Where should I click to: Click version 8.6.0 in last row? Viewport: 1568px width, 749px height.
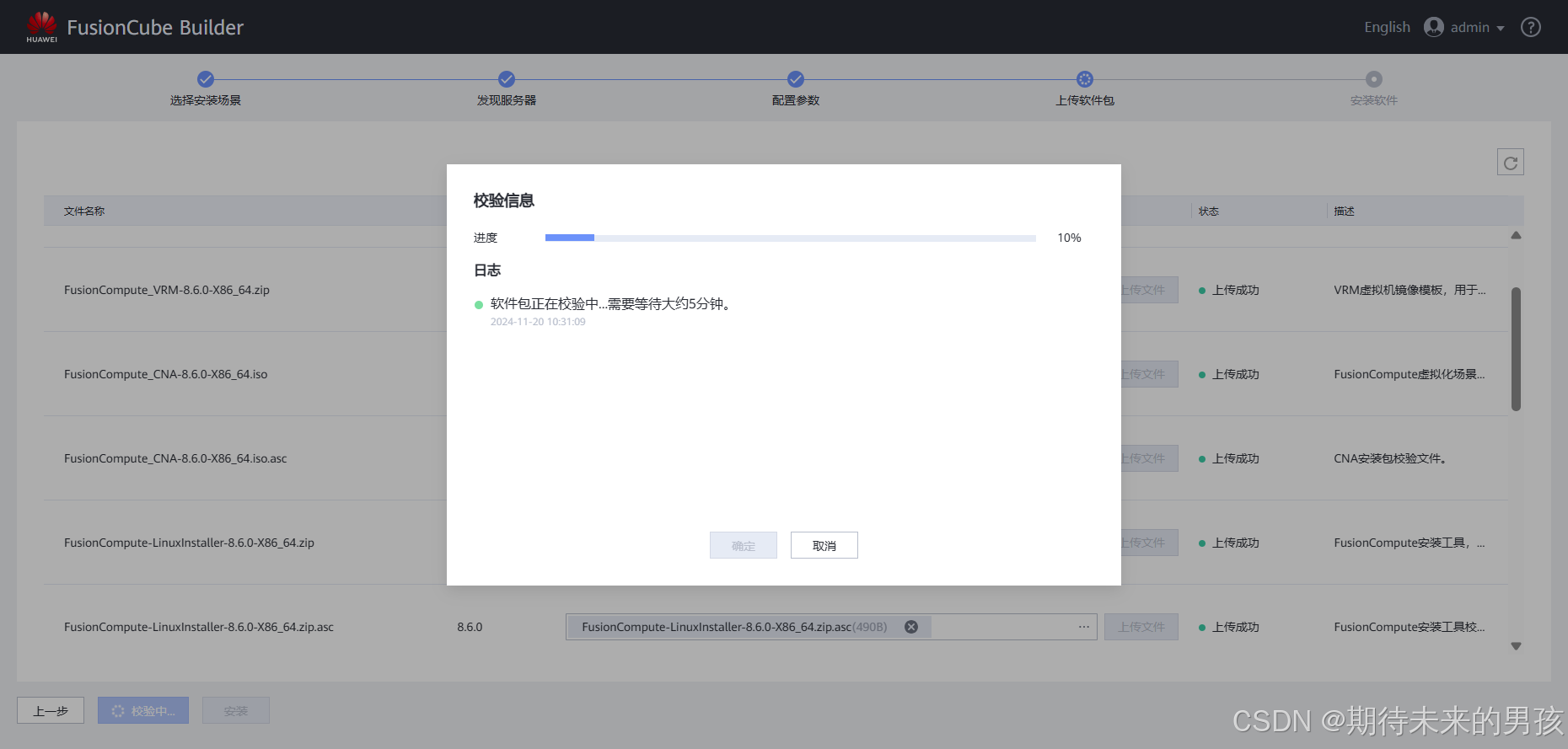click(x=470, y=627)
